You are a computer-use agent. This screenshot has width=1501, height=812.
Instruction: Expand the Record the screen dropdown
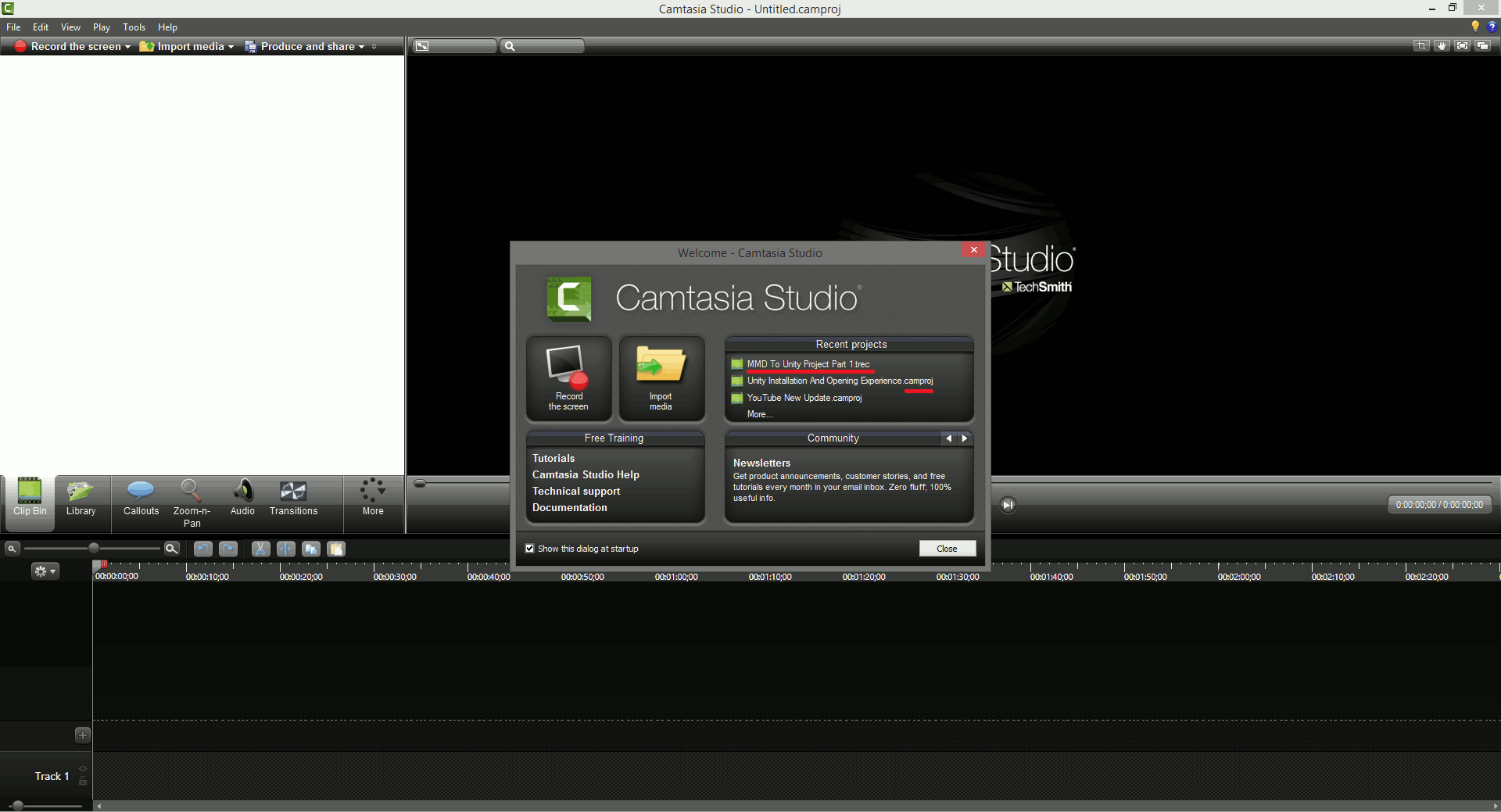tap(127, 47)
